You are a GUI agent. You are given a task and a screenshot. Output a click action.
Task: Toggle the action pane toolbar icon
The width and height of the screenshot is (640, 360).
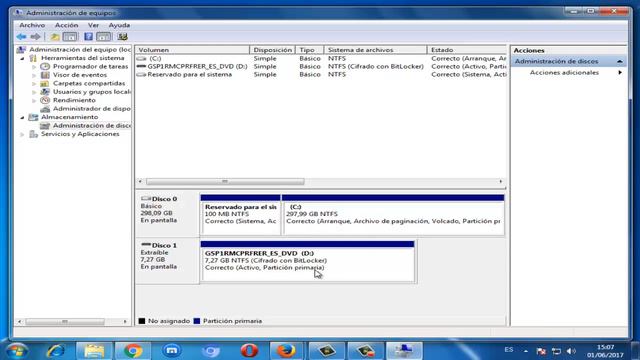click(104, 37)
